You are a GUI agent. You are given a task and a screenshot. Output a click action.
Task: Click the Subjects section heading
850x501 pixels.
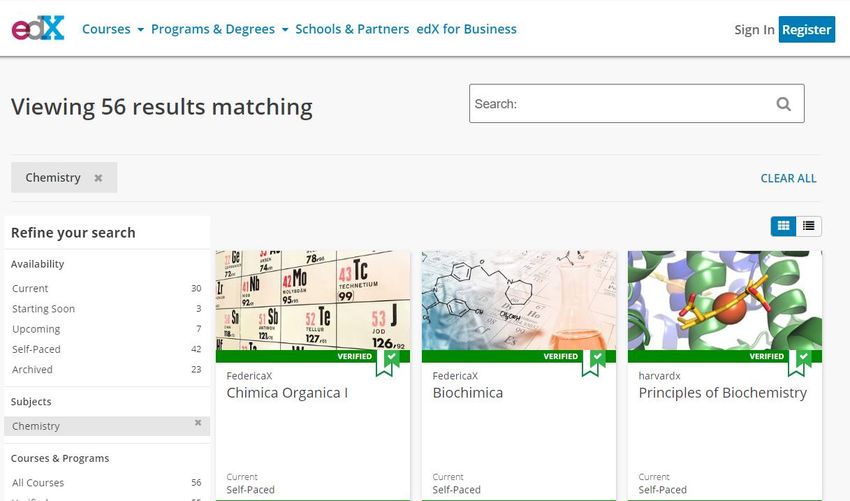pos(31,402)
